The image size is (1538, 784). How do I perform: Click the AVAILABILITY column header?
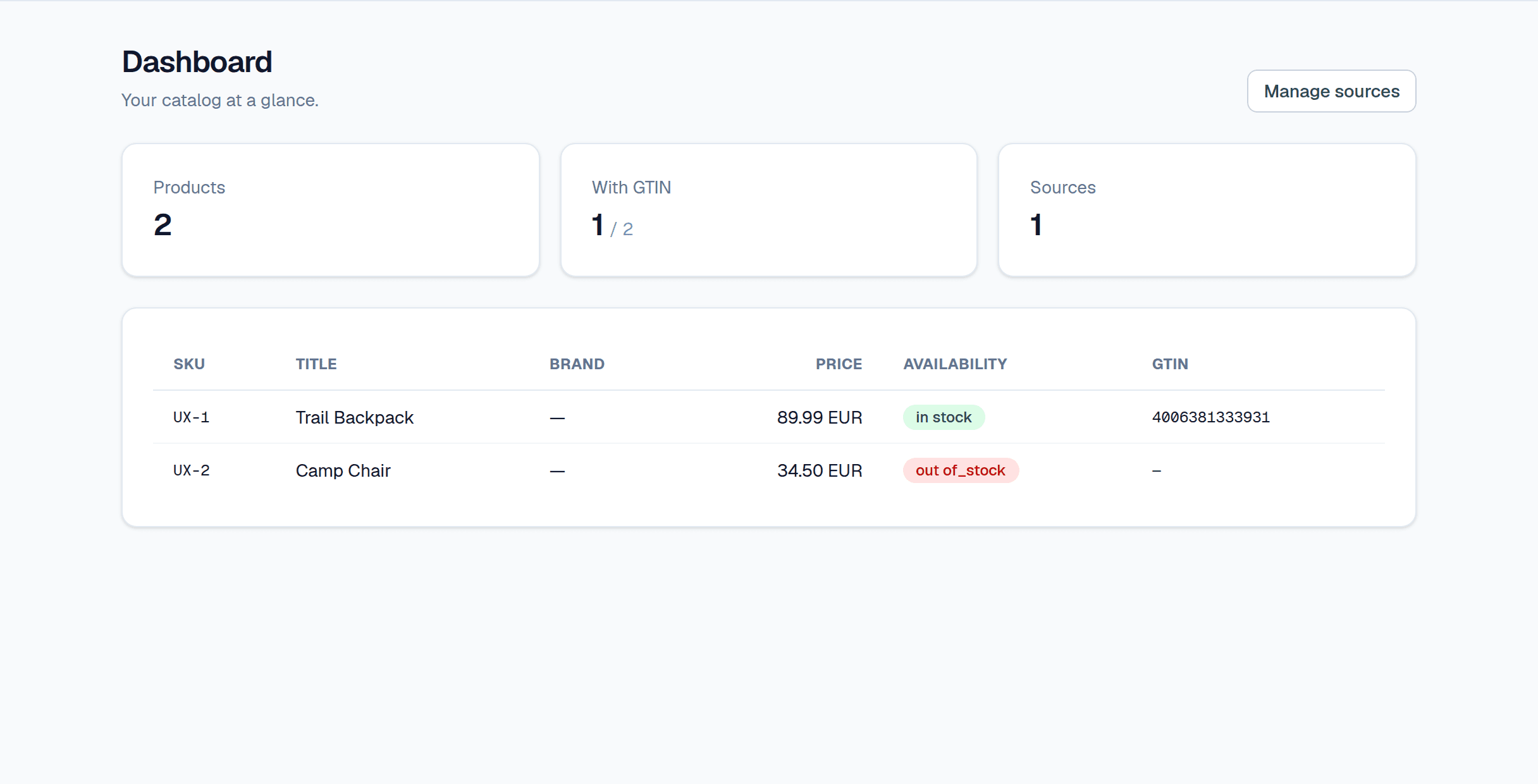pyautogui.click(x=955, y=364)
